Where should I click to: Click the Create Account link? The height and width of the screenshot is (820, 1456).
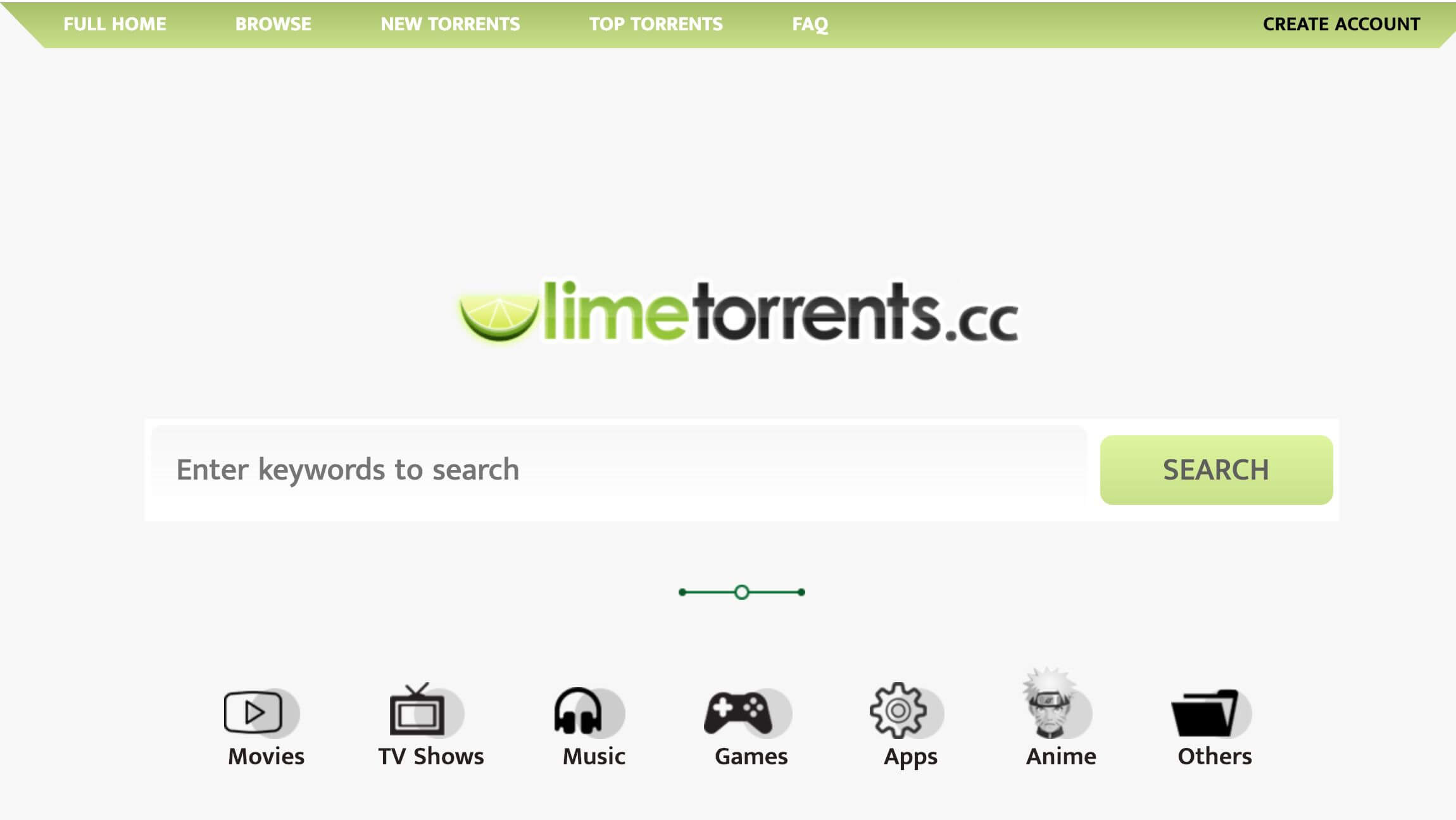point(1341,24)
